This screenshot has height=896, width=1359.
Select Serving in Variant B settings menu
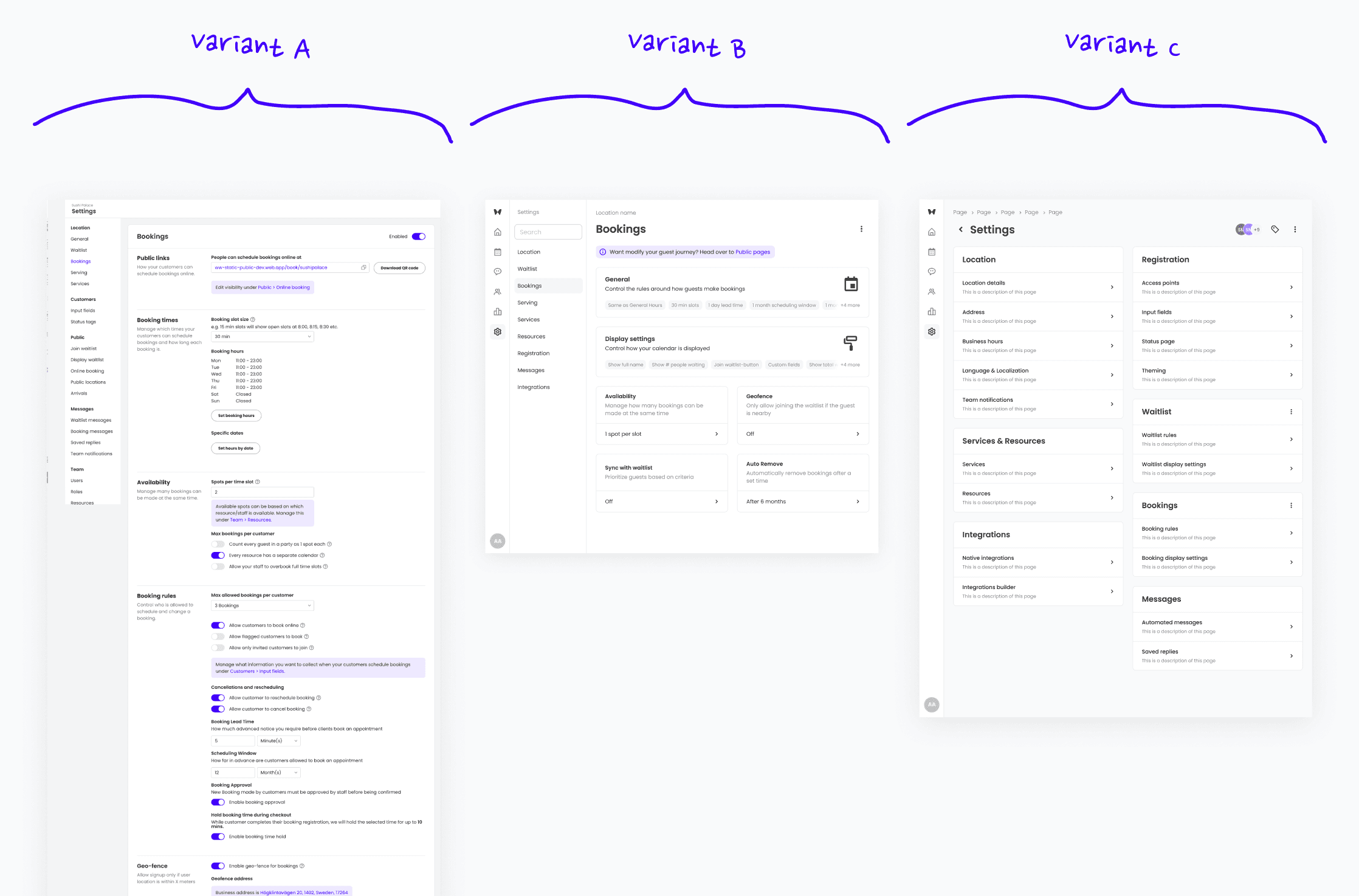[x=528, y=303]
